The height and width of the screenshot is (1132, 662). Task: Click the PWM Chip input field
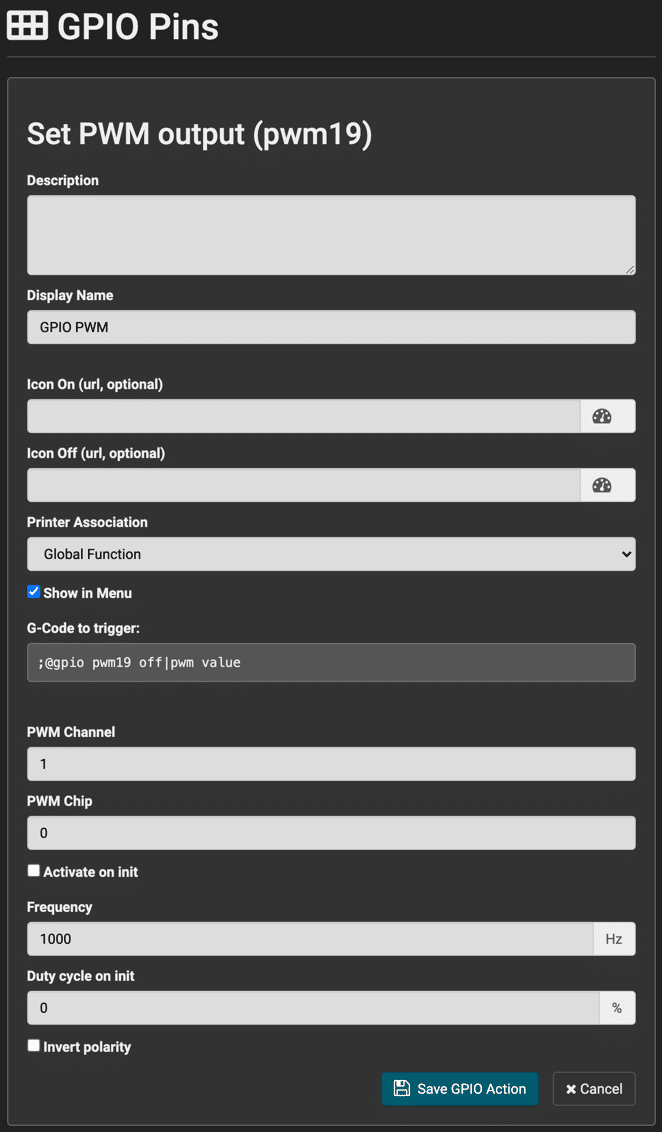point(331,833)
